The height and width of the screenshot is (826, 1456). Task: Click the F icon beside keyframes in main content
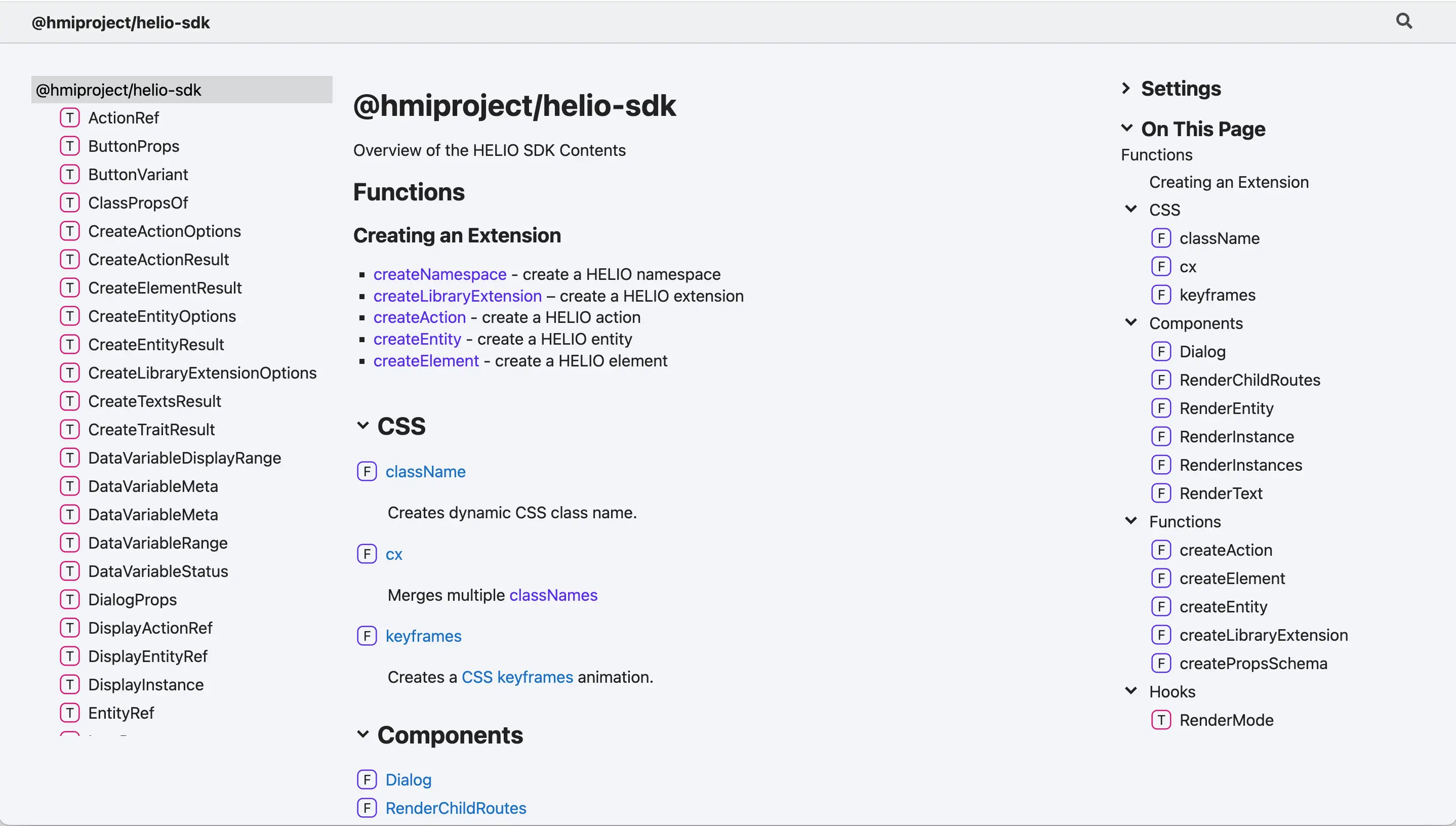tap(367, 636)
